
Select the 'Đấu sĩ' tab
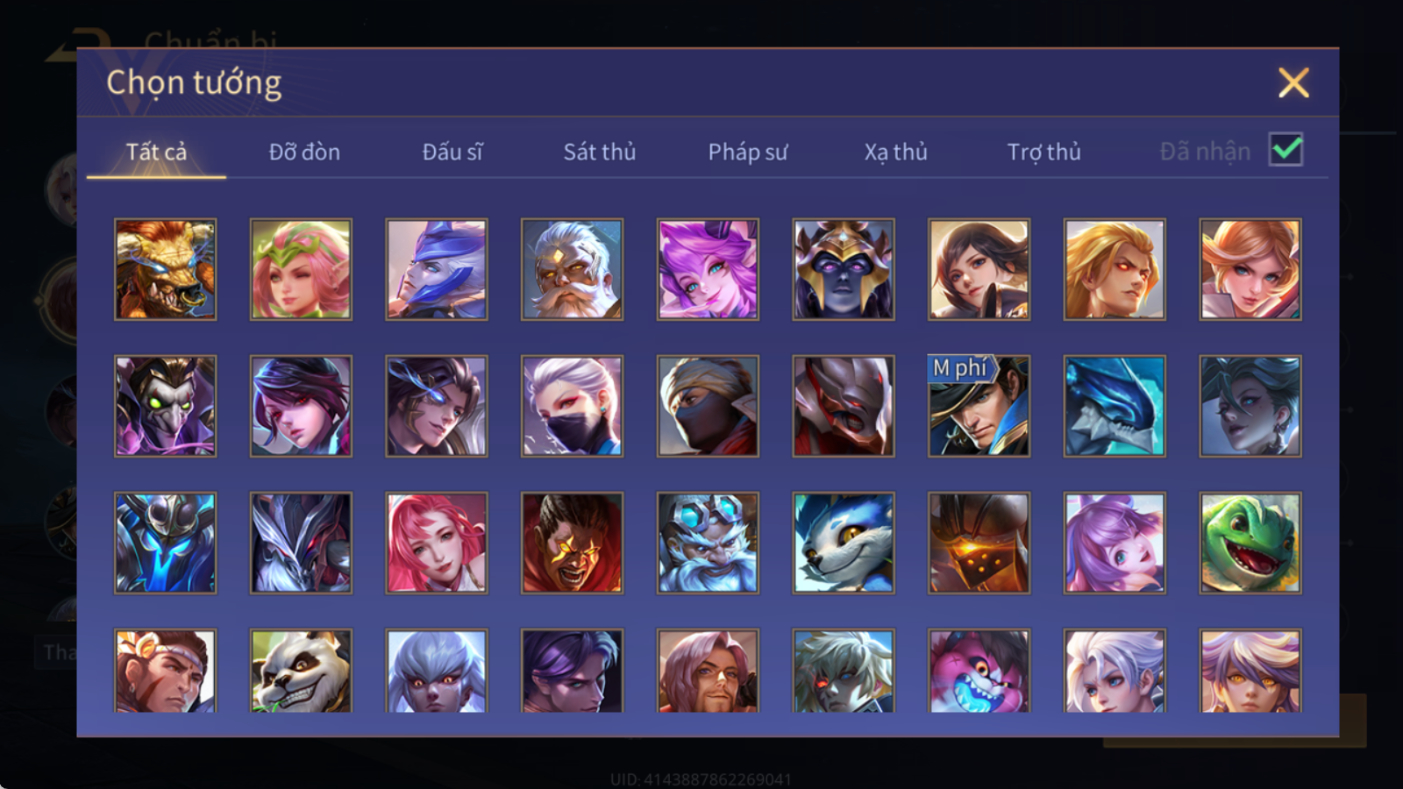pos(452,152)
